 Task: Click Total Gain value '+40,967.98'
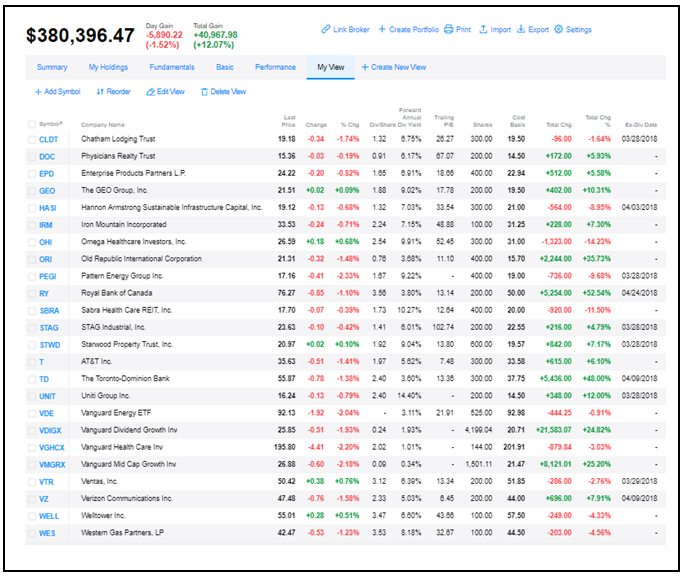(216, 35)
